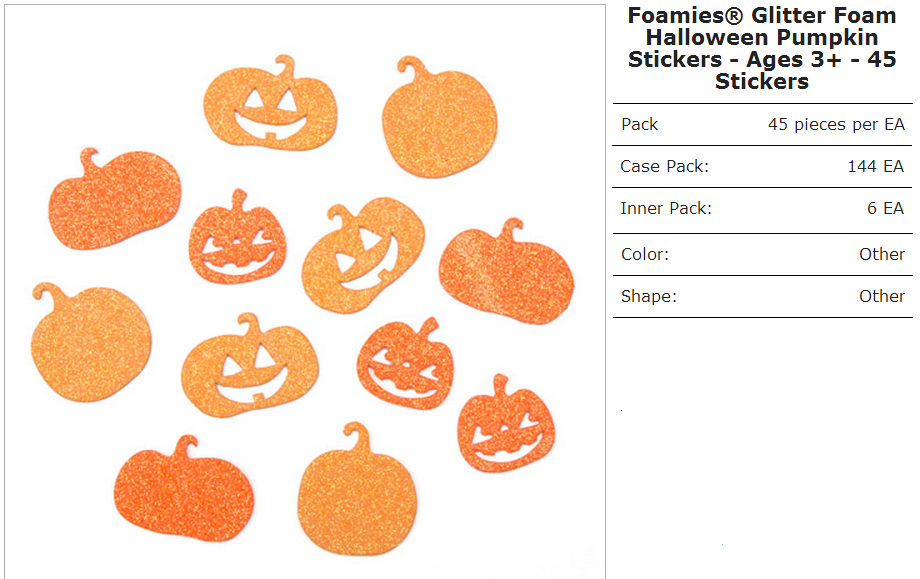This screenshot has height=579, width=920.
Task: Select the '45 pieces per EA' value
Action: tap(836, 125)
